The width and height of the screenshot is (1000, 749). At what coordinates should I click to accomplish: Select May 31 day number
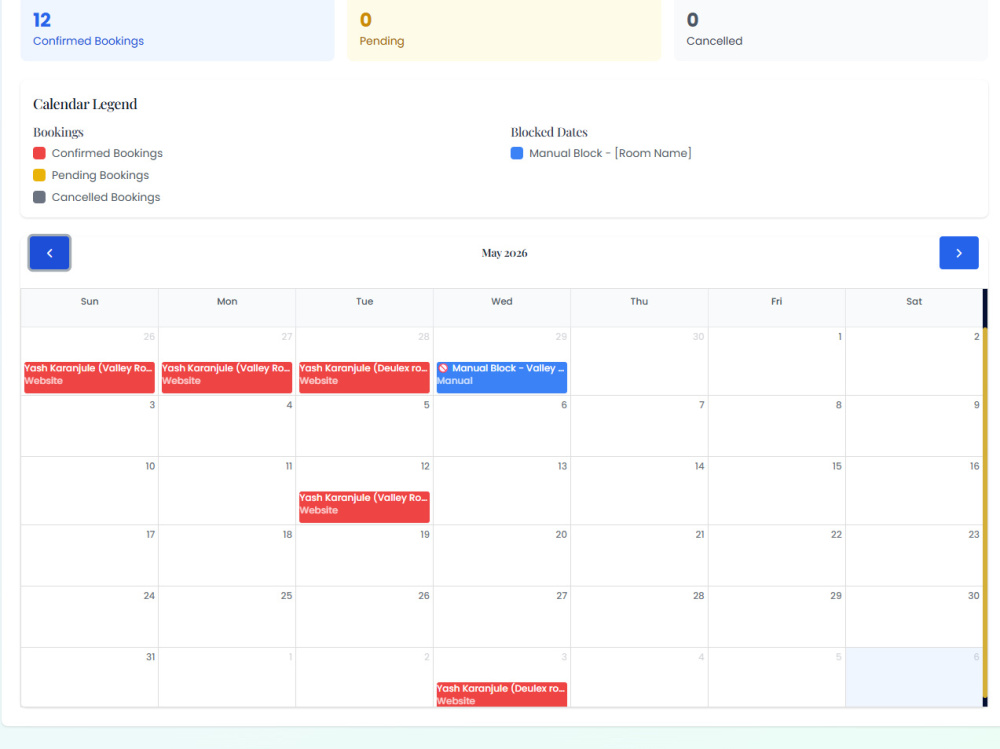[151, 657]
